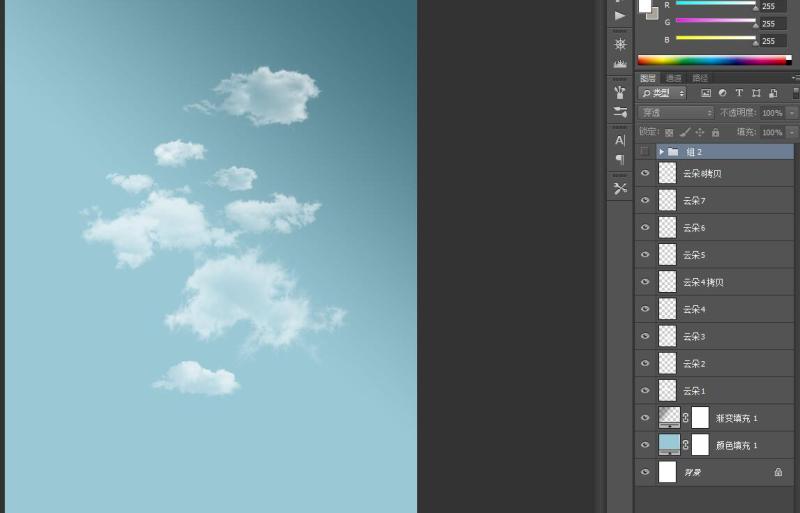Image resolution: width=800 pixels, height=513 pixels.
Task: Hide the 云朵5 layer
Action: pyautogui.click(x=645, y=254)
